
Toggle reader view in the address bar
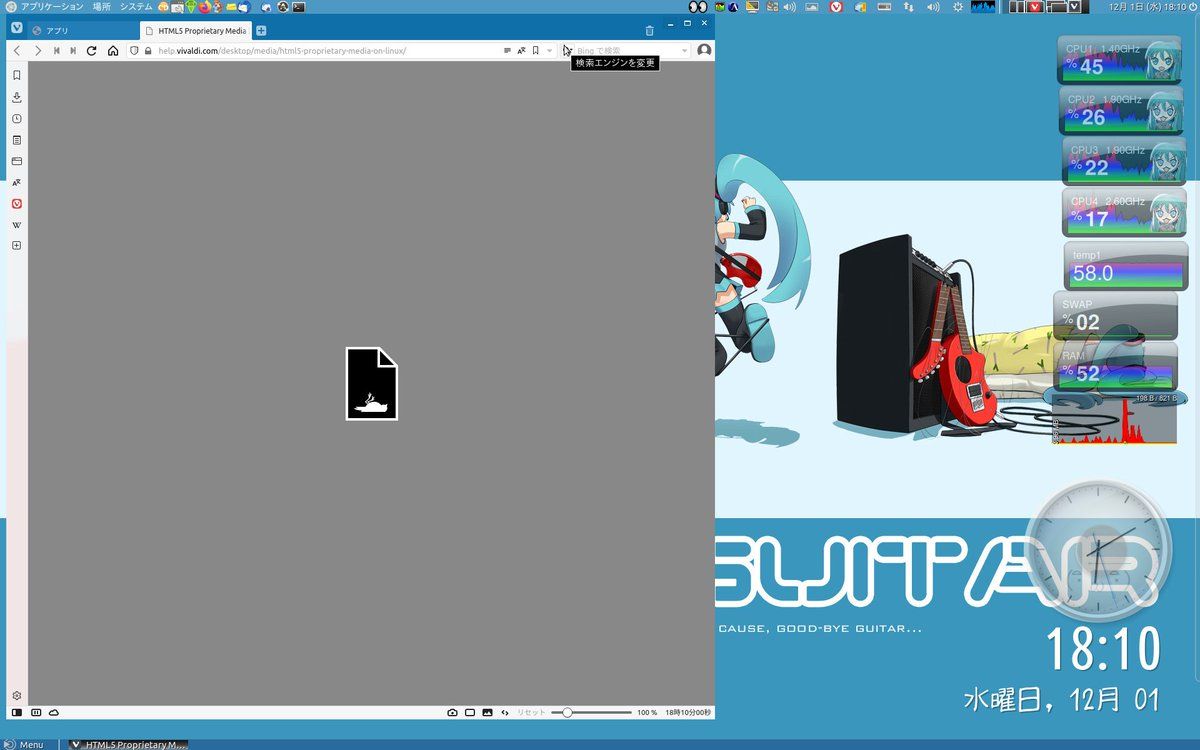click(507, 50)
